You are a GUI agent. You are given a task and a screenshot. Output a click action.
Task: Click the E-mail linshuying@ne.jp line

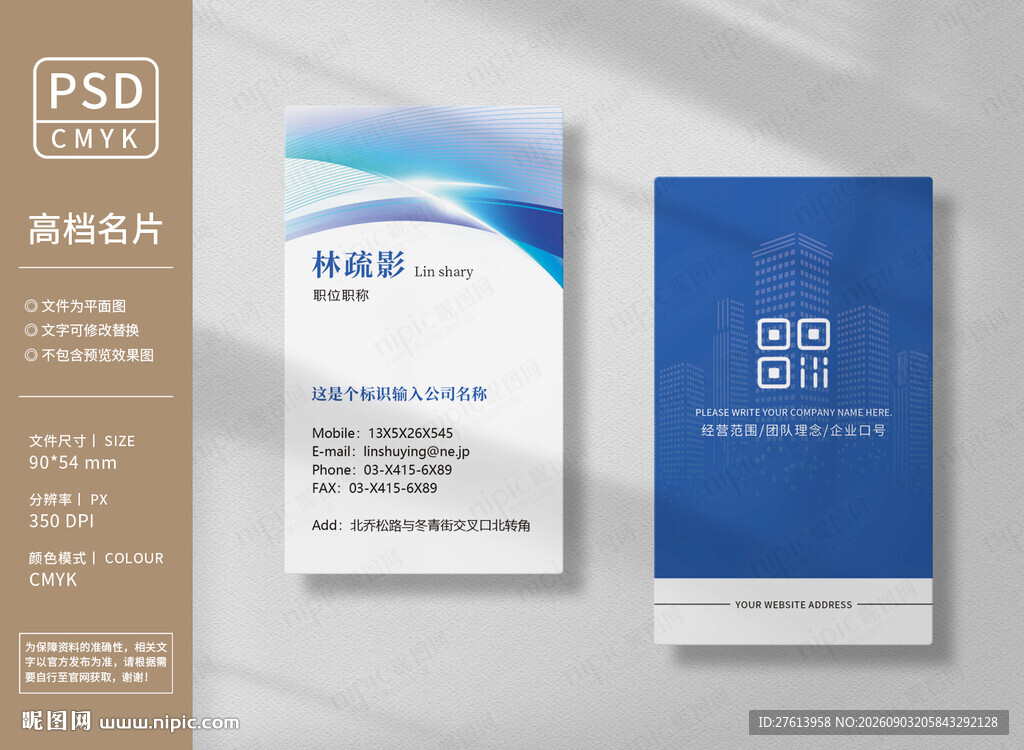[x=391, y=451]
